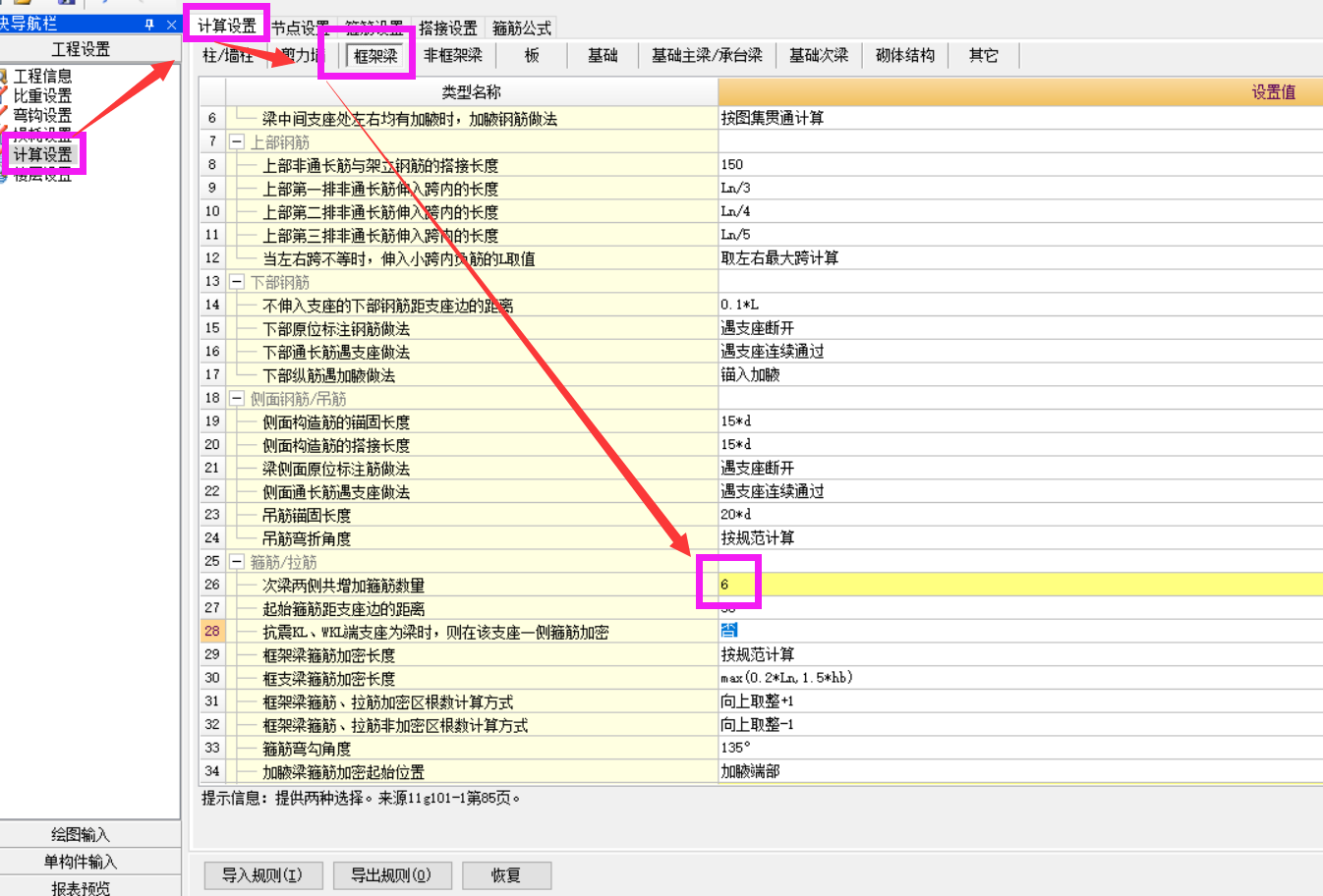Open the 工程设置 navigation section
This screenshot has width=1323, height=896.
[81, 49]
